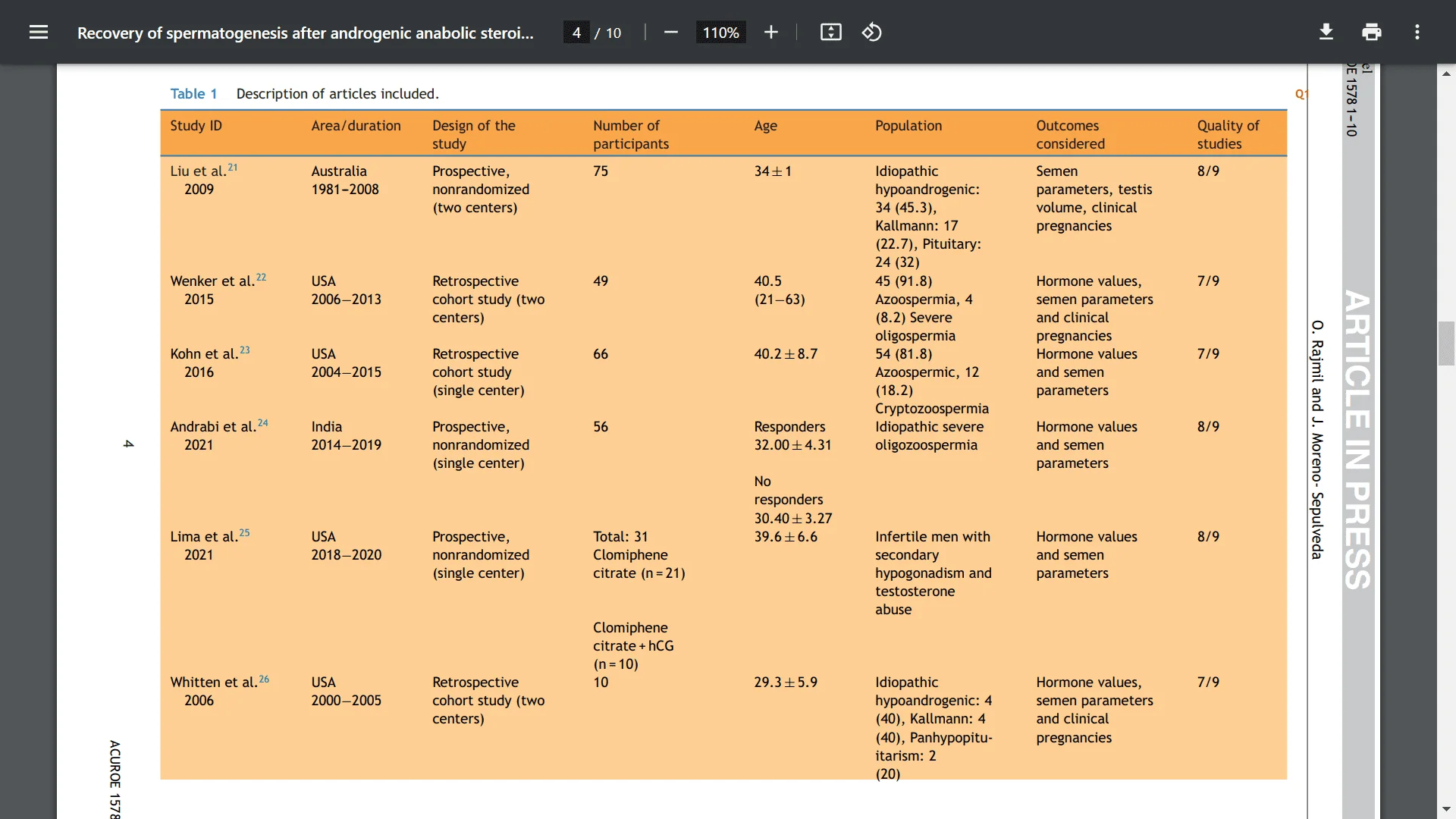This screenshot has width=1456, height=819.
Task: Open the more options menu
Action: pos(1417,32)
